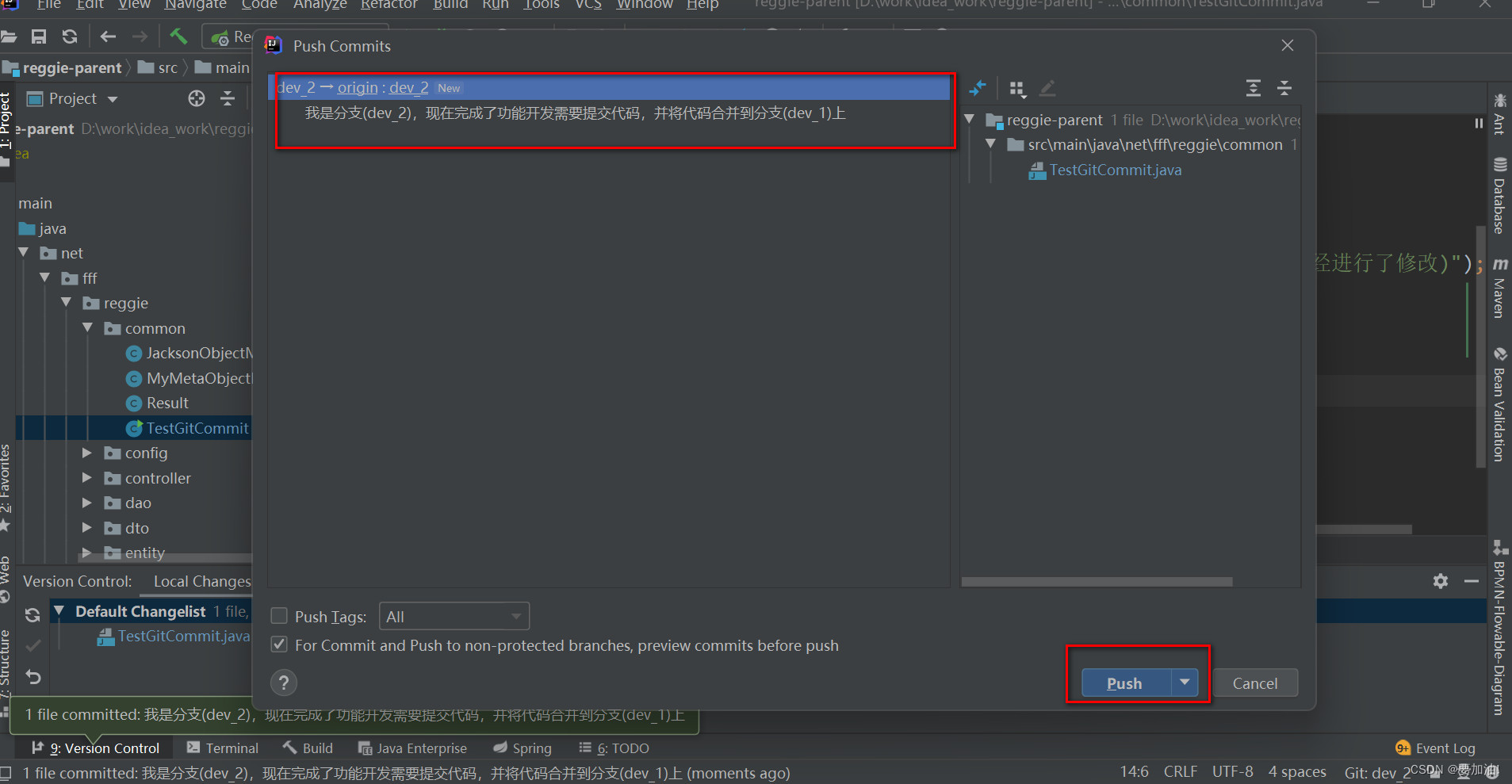Open the Push Commits help button
The image size is (1512, 784).
tap(284, 683)
